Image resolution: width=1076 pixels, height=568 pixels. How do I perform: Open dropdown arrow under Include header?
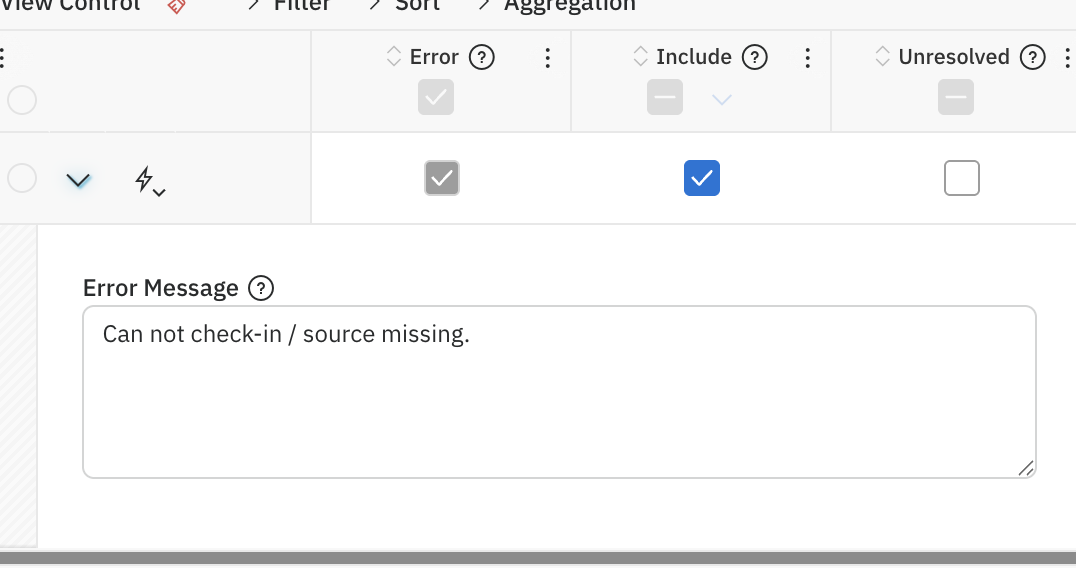point(722,99)
